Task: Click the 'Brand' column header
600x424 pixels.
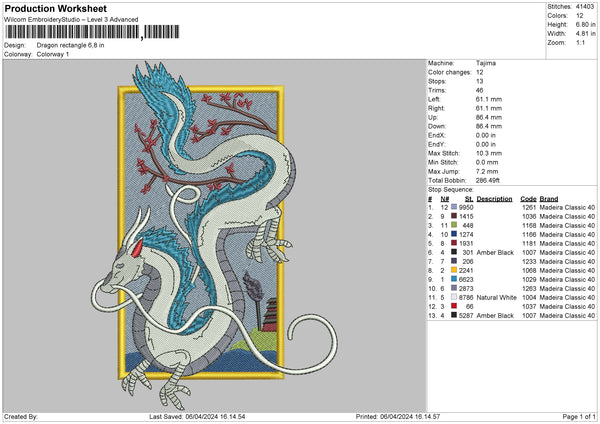Action: (549, 199)
